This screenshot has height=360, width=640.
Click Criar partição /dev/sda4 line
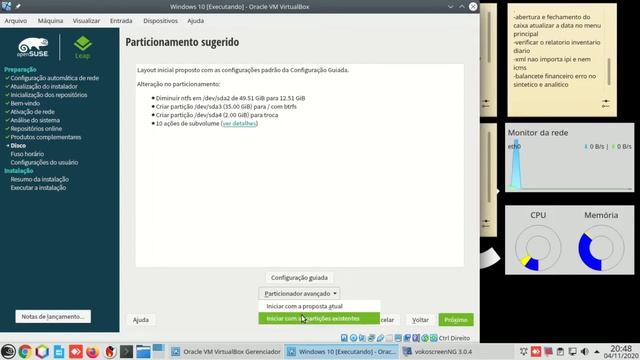point(217,115)
